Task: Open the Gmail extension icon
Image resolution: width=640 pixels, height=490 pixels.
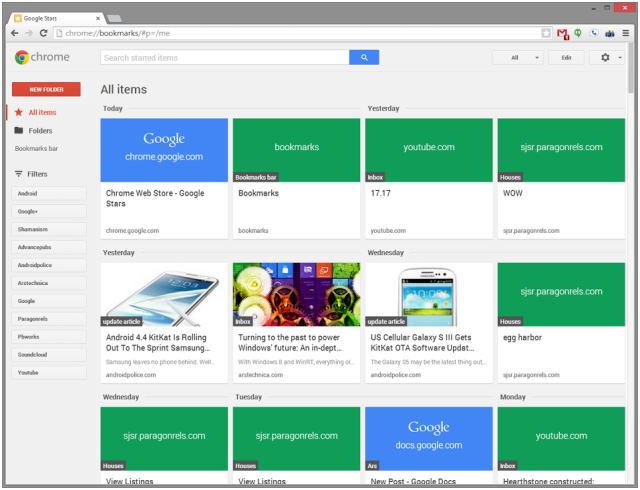Action: (x=563, y=34)
